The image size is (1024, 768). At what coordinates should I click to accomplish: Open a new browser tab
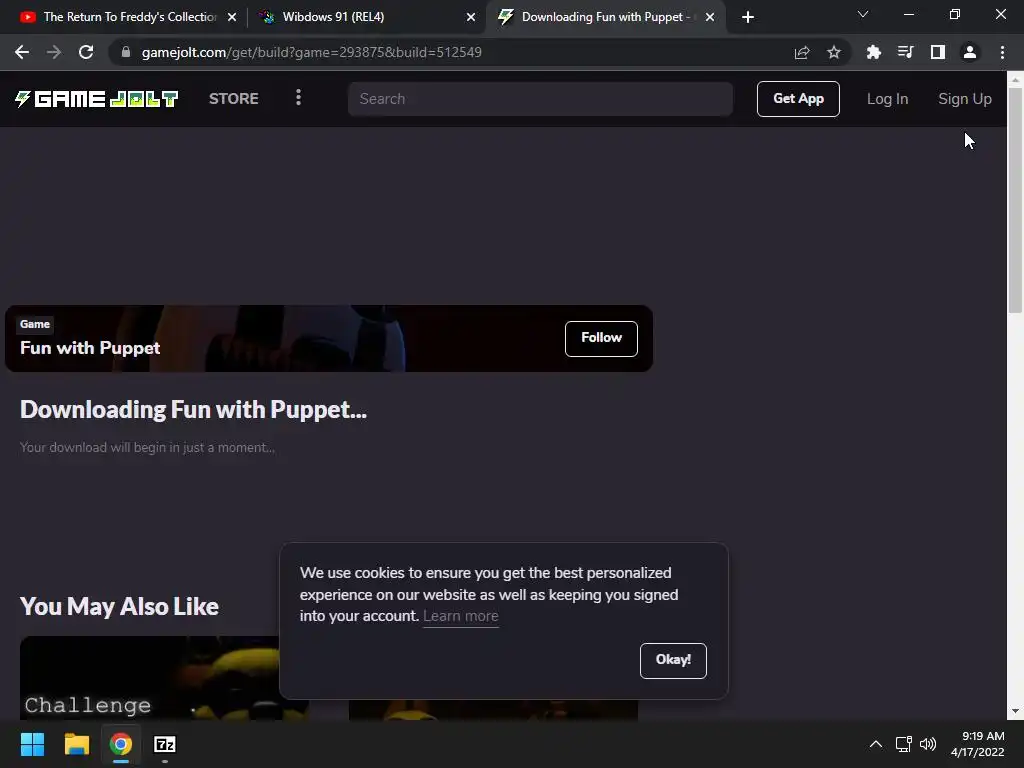point(748,17)
